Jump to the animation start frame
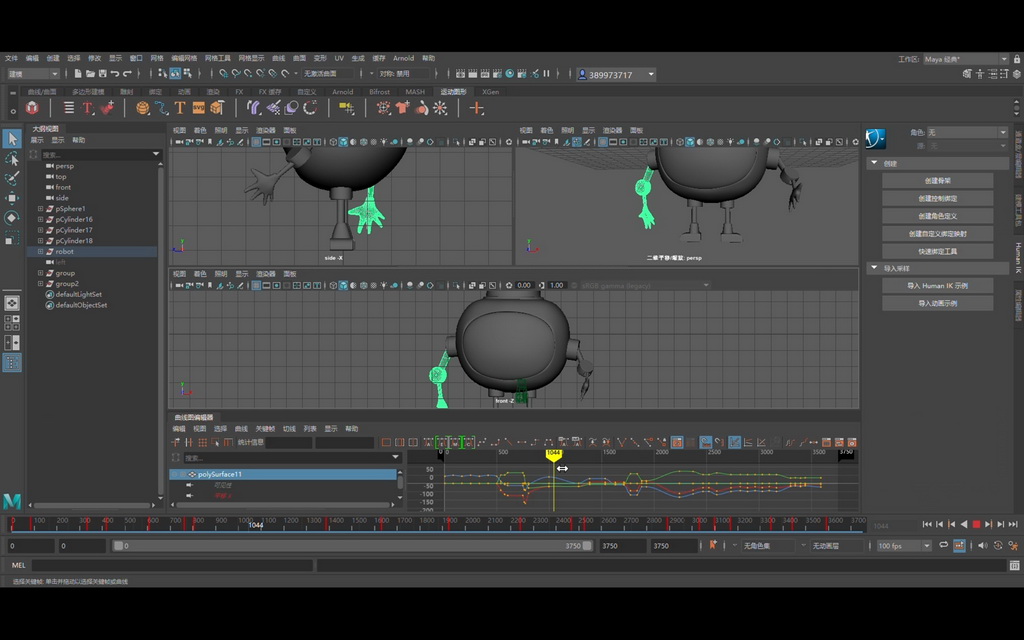This screenshot has height=640, width=1024. tap(927, 524)
